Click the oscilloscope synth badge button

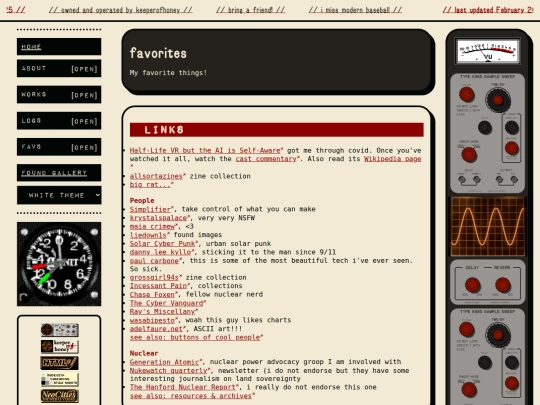[x=60, y=330]
